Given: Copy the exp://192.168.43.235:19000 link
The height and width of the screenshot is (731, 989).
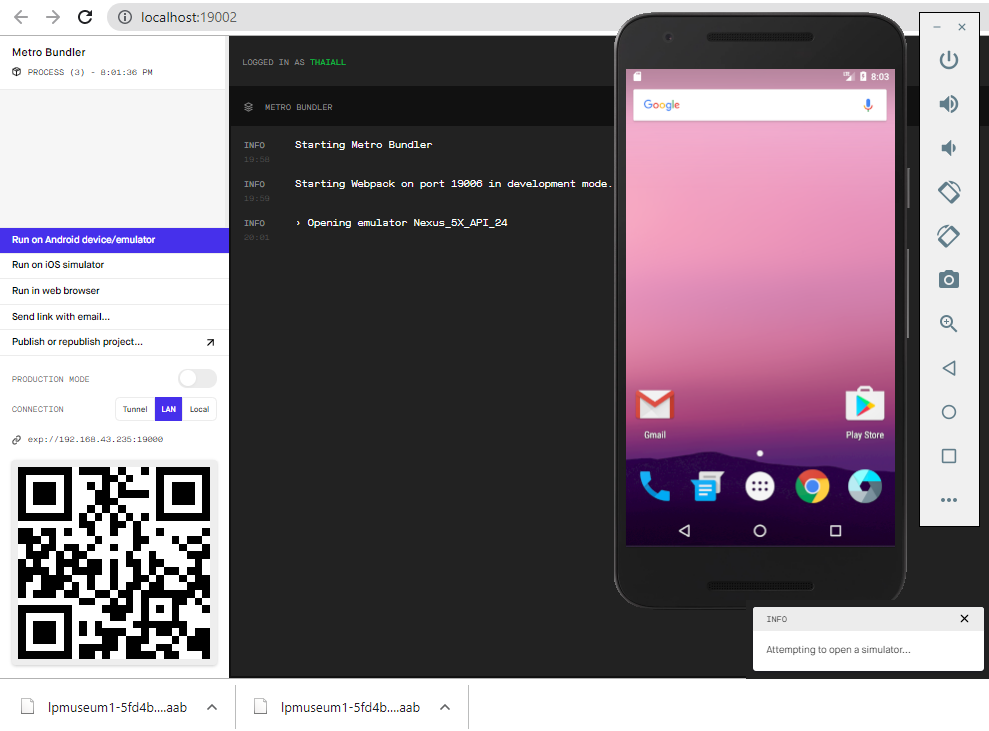Looking at the screenshot, I should click(x=95, y=439).
